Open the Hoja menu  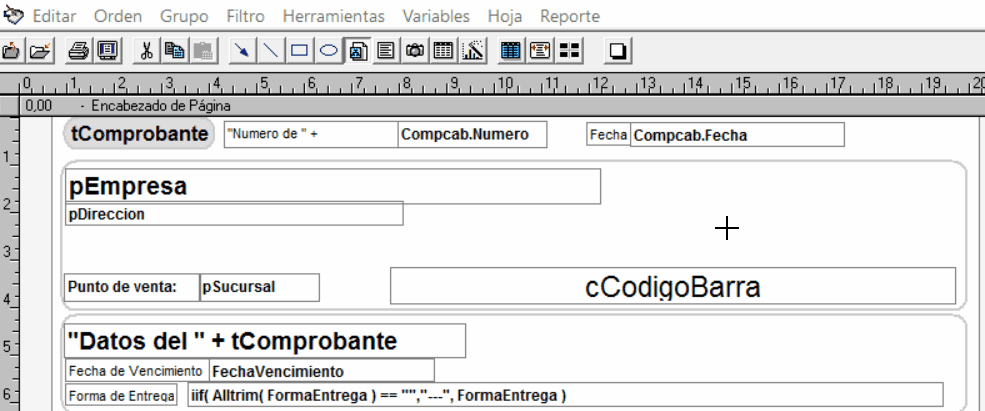click(504, 16)
